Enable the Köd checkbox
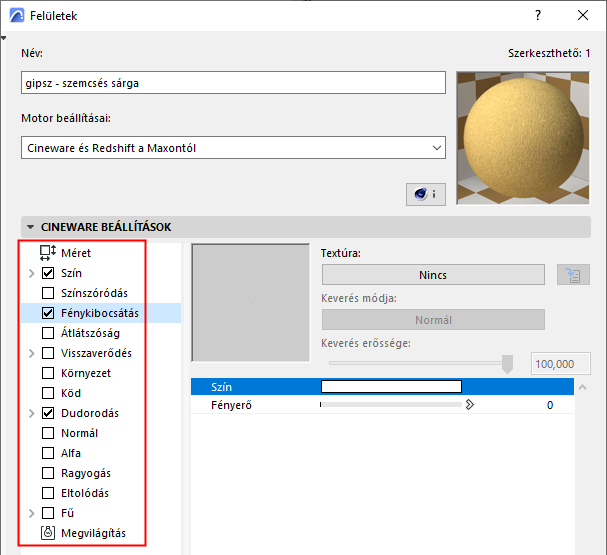The height and width of the screenshot is (555, 607). coord(48,393)
